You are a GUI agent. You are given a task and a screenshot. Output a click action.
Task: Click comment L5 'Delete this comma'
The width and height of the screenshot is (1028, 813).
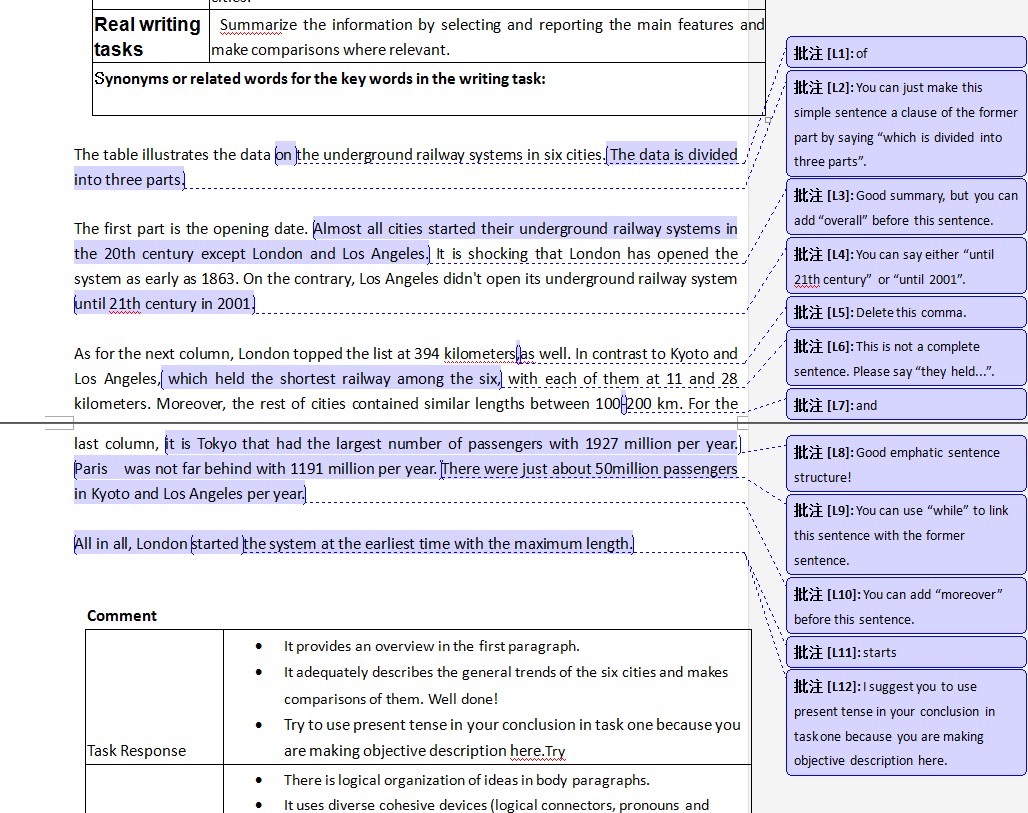point(906,312)
